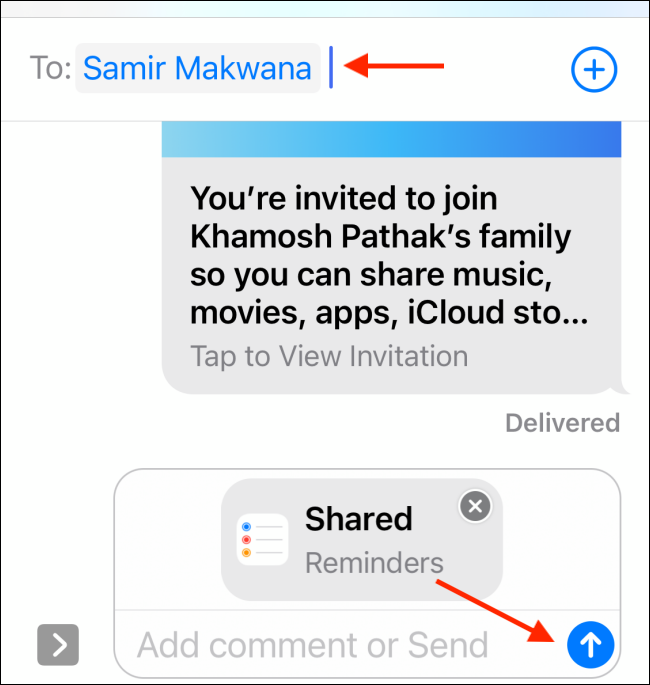Expand the apps drawer chevron
The width and height of the screenshot is (650, 685).
click(x=58, y=645)
